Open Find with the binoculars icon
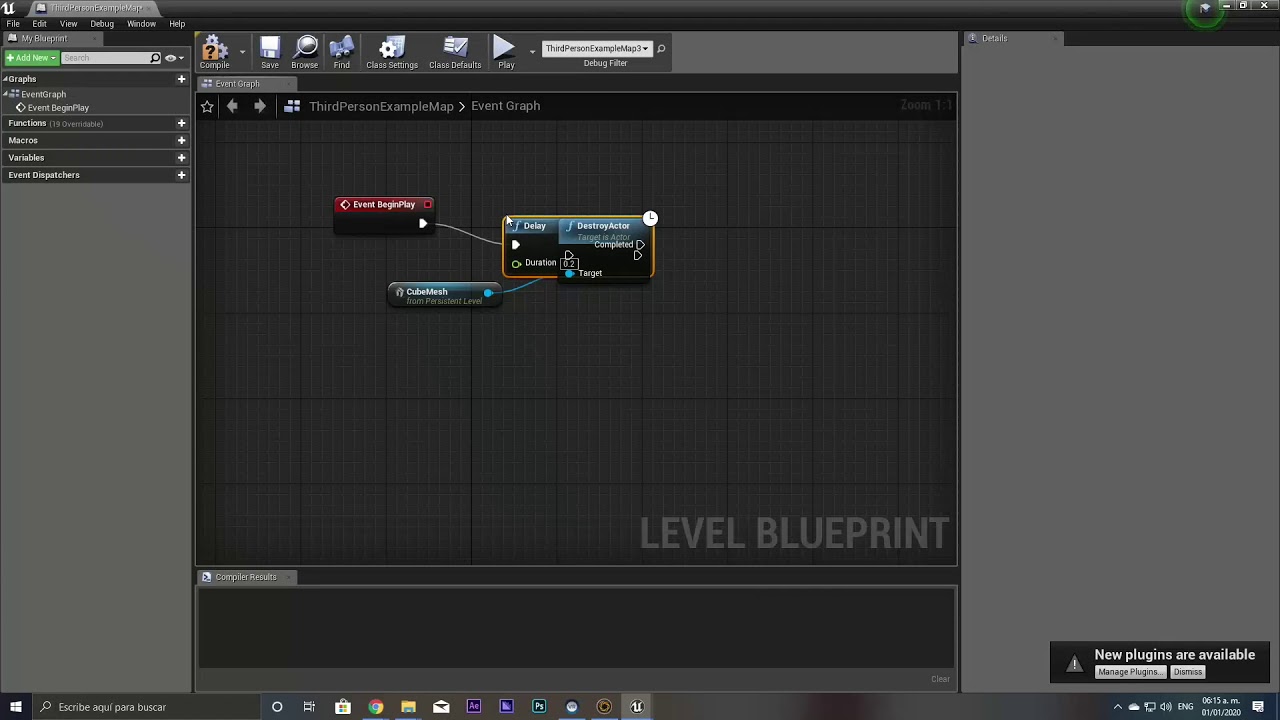1280x720 pixels. coord(341,53)
